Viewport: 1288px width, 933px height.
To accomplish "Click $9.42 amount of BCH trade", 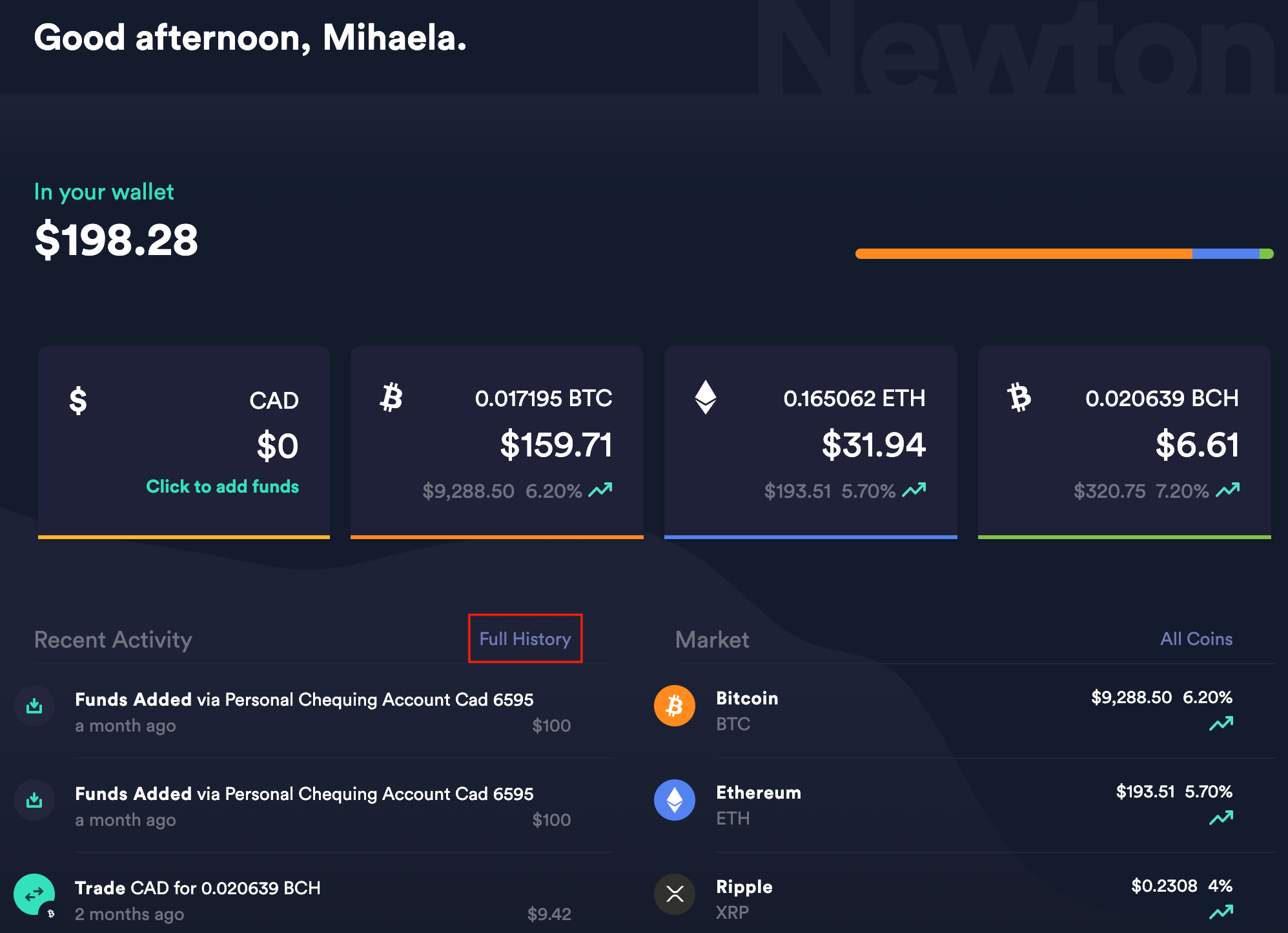I will click(x=549, y=914).
